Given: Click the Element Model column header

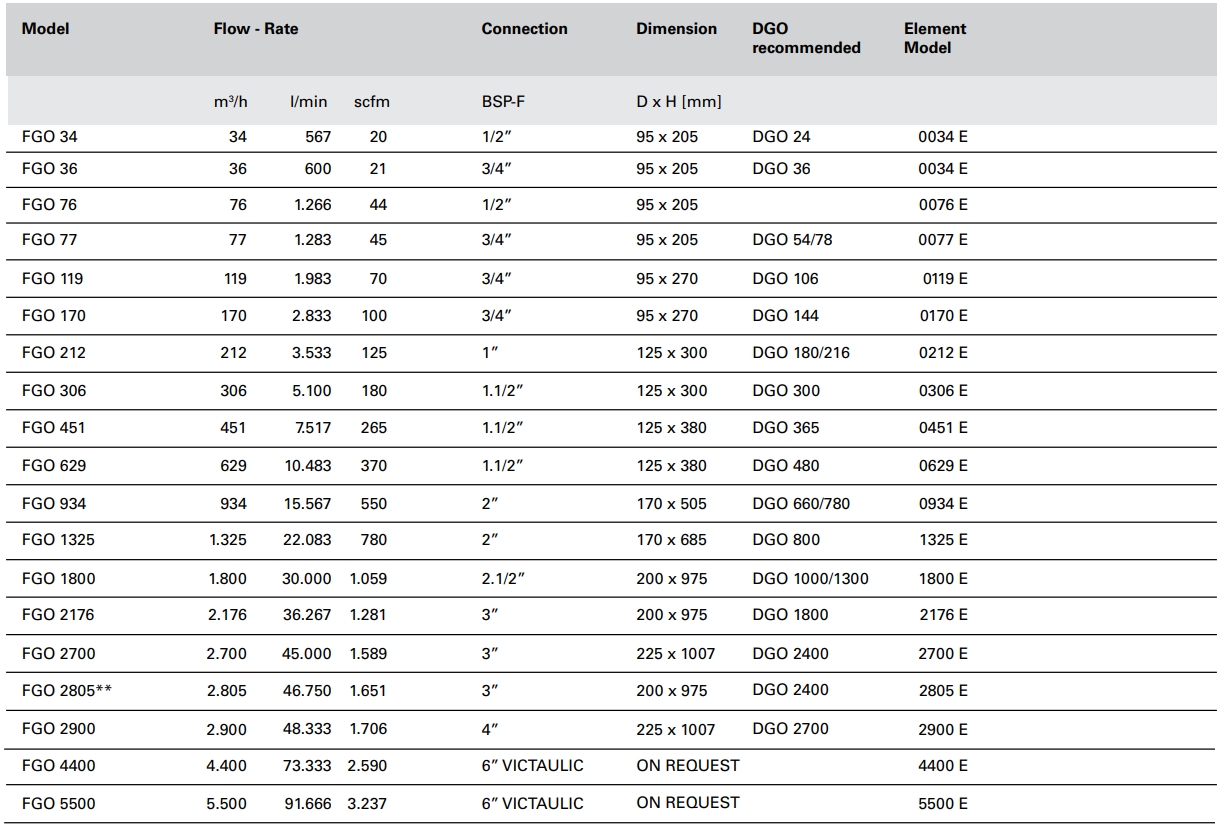Looking at the screenshot, I should coord(935,38).
